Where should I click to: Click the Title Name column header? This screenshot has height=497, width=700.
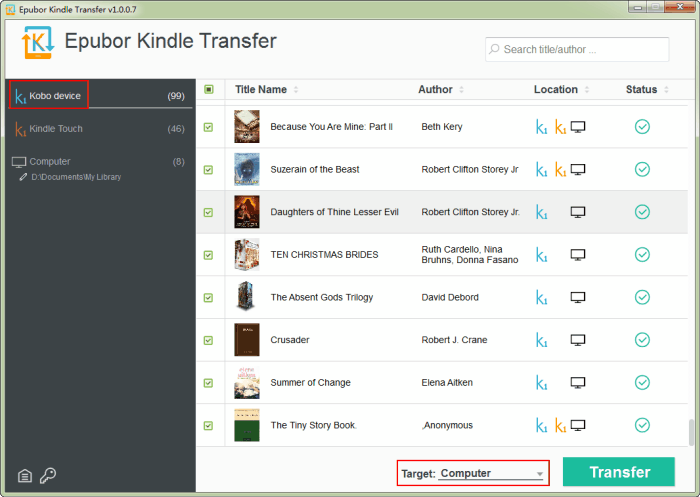click(261, 90)
